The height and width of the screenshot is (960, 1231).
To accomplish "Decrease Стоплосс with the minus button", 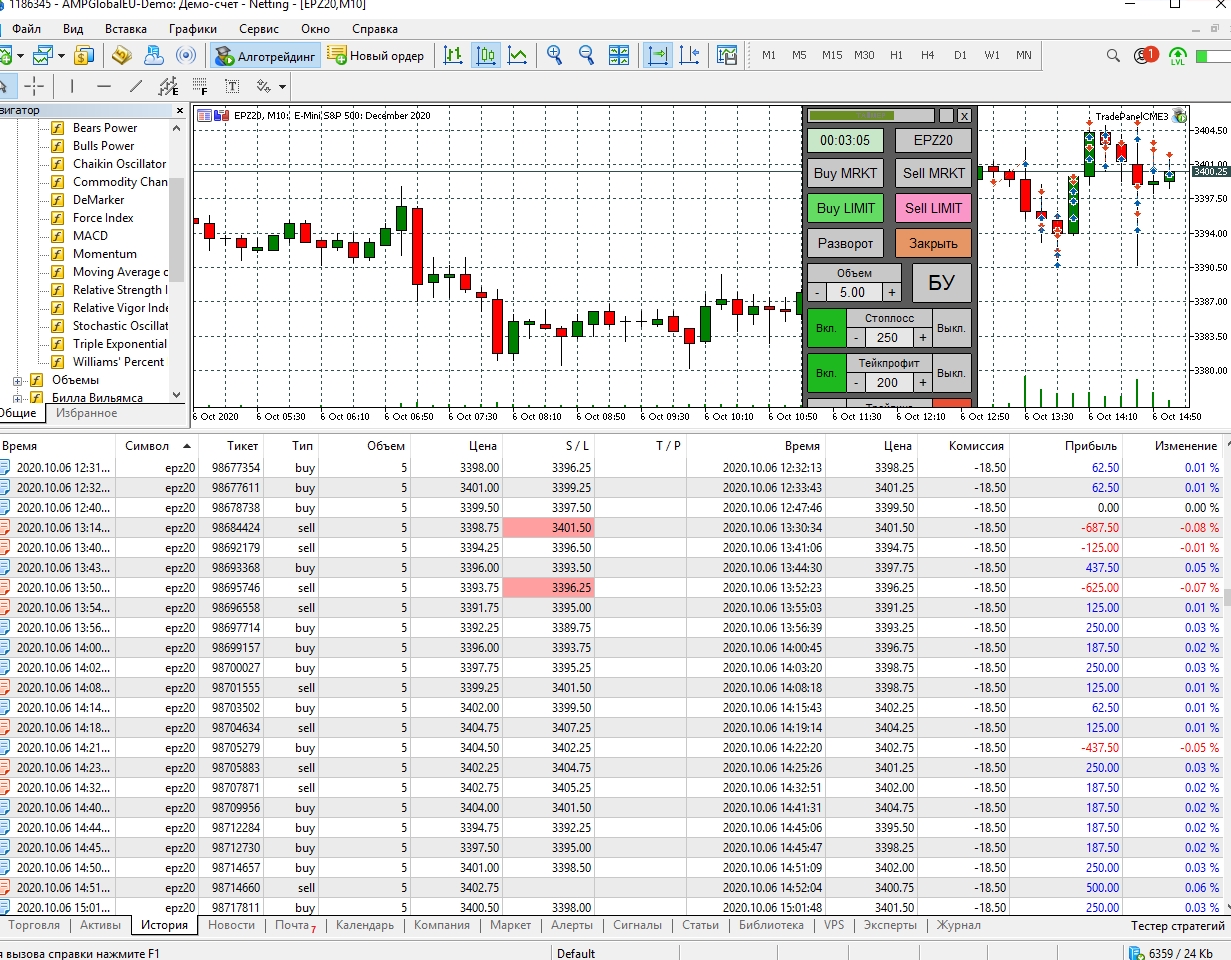I will (x=856, y=338).
